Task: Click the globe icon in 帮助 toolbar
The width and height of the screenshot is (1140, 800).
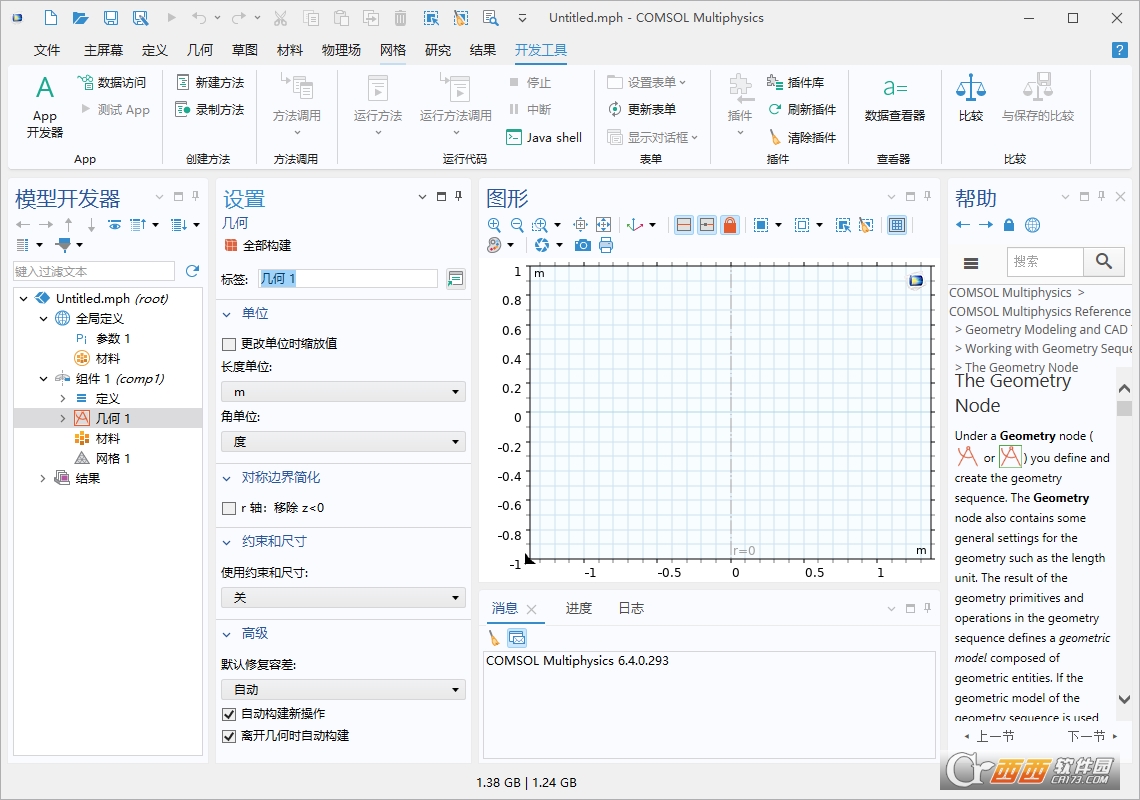Action: point(1032,225)
